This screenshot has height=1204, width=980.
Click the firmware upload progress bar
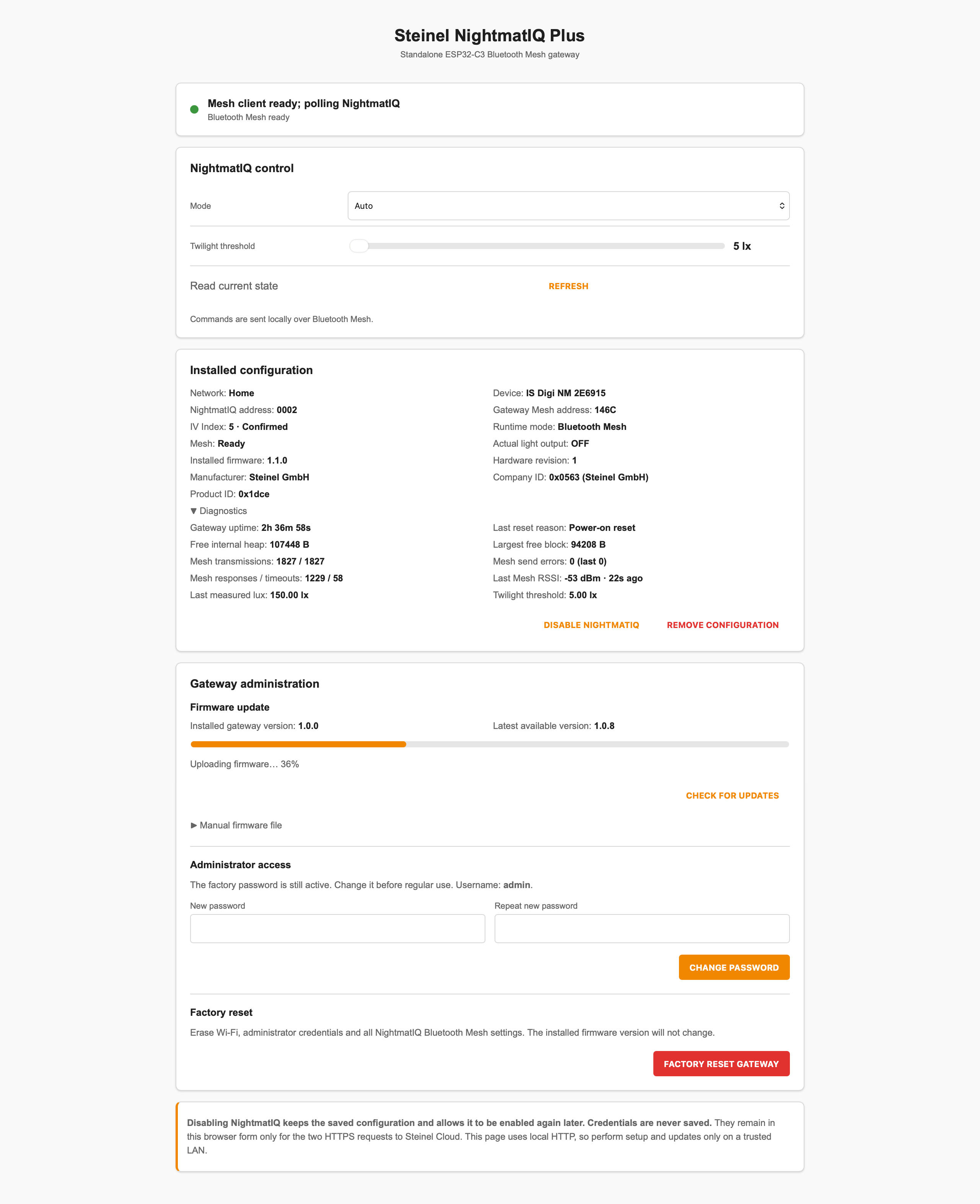pyautogui.click(x=490, y=744)
